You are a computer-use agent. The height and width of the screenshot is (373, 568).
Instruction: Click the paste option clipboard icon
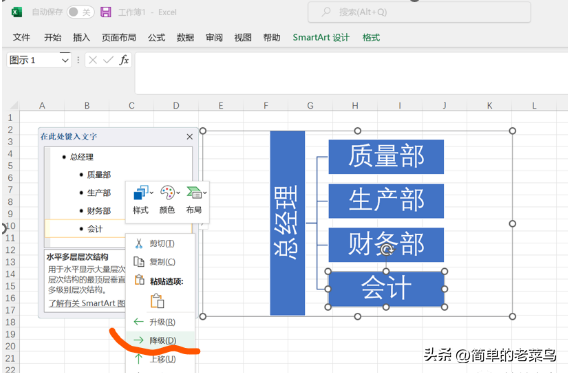(x=157, y=301)
